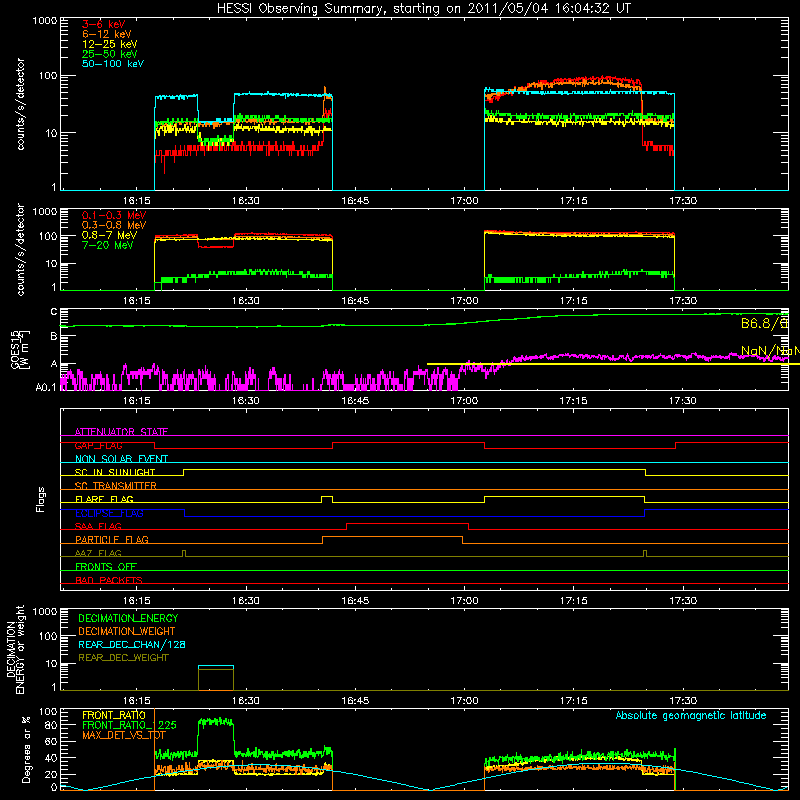Click the raised SAA_FLAG segment
The width and height of the screenshot is (800, 800).
click(408, 523)
